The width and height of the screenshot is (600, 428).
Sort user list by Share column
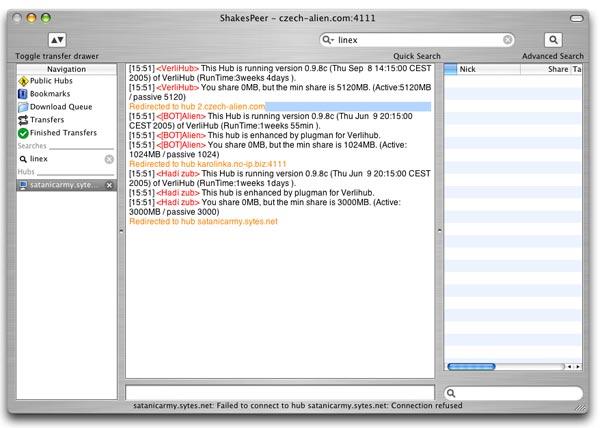click(x=545, y=69)
